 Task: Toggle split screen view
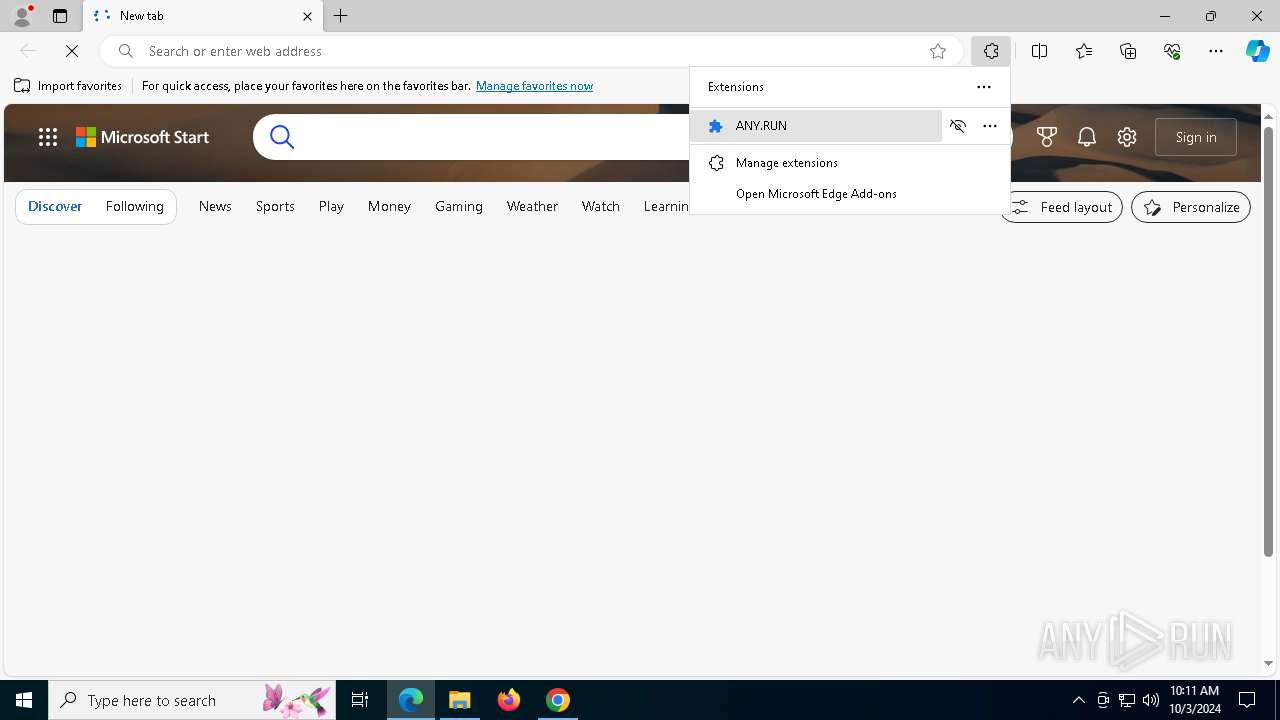click(x=1039, y=51)
